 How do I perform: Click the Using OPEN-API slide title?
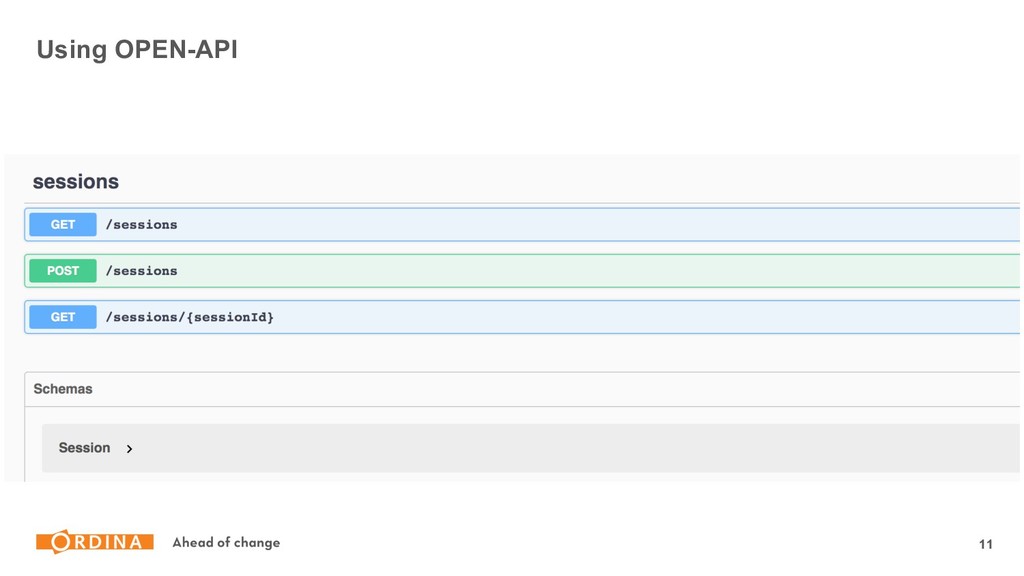pyautogui.click(x=137, y=50)
